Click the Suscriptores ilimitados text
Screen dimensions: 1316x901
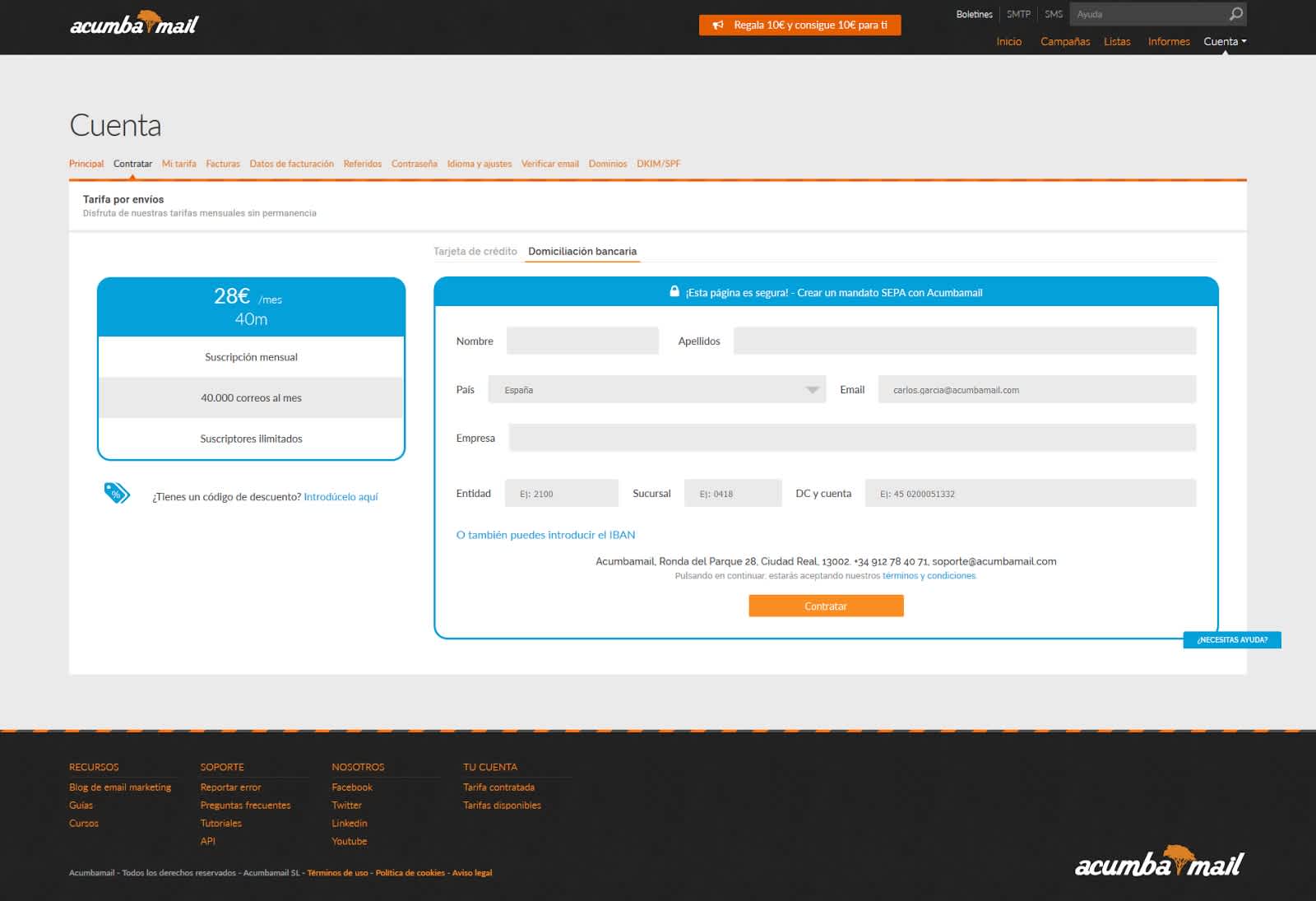click(x=251, y=439)
